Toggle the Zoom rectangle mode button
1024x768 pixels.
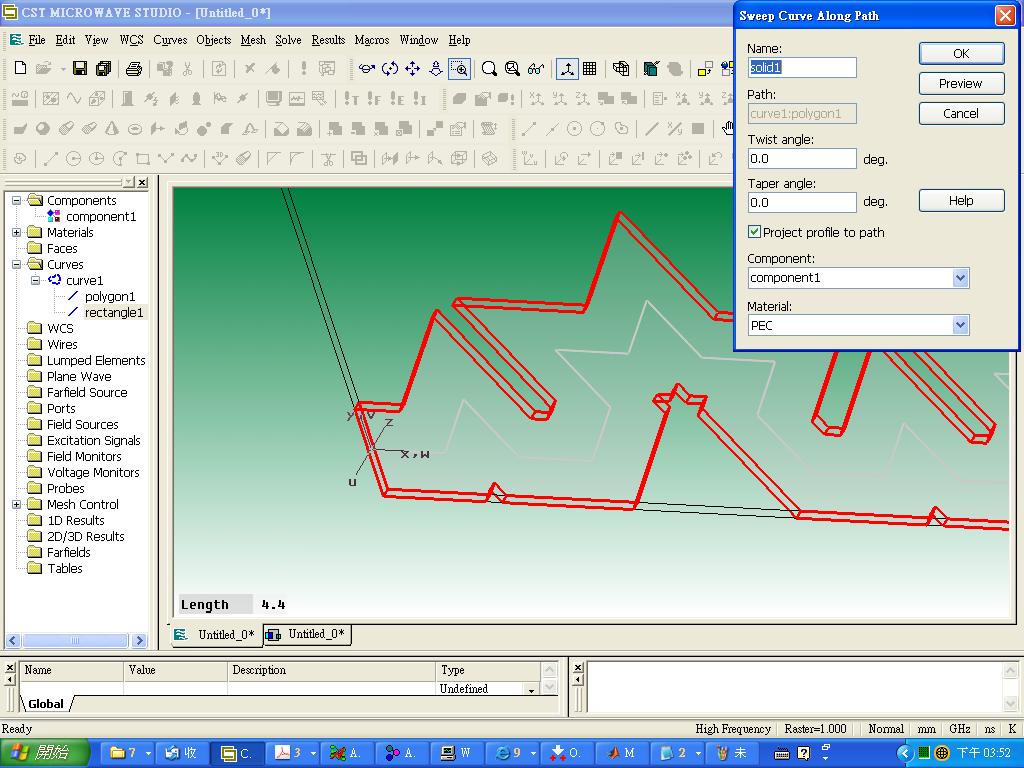click(x=460, y=69)
